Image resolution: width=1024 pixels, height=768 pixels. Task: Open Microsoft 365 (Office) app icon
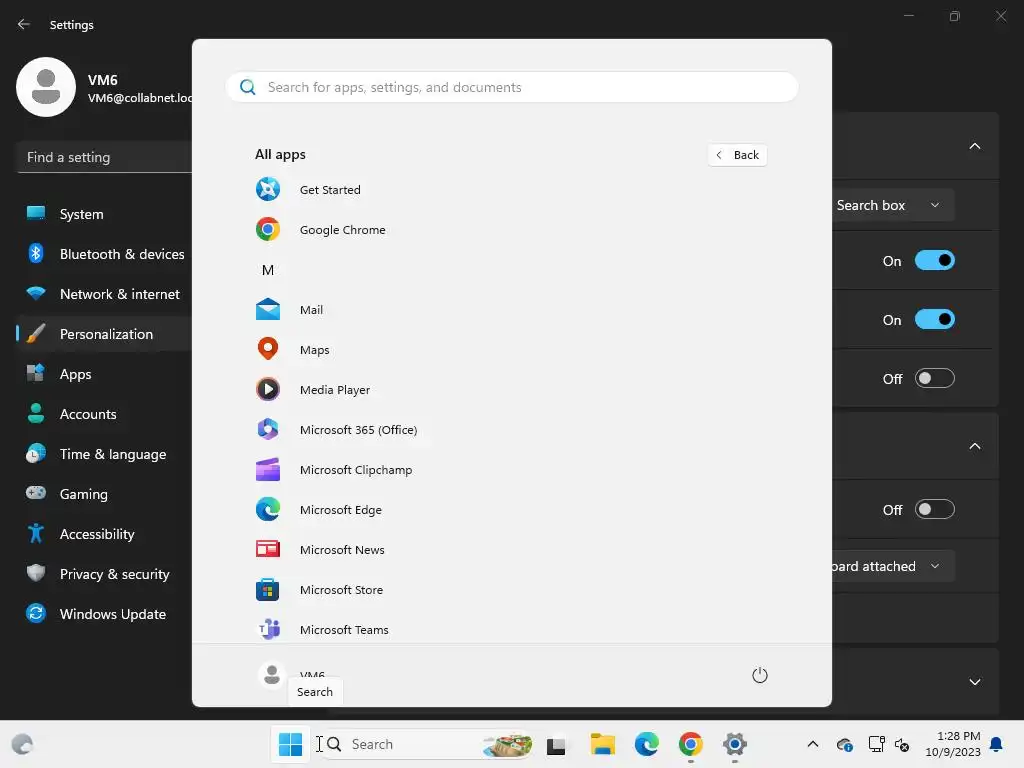268,430
